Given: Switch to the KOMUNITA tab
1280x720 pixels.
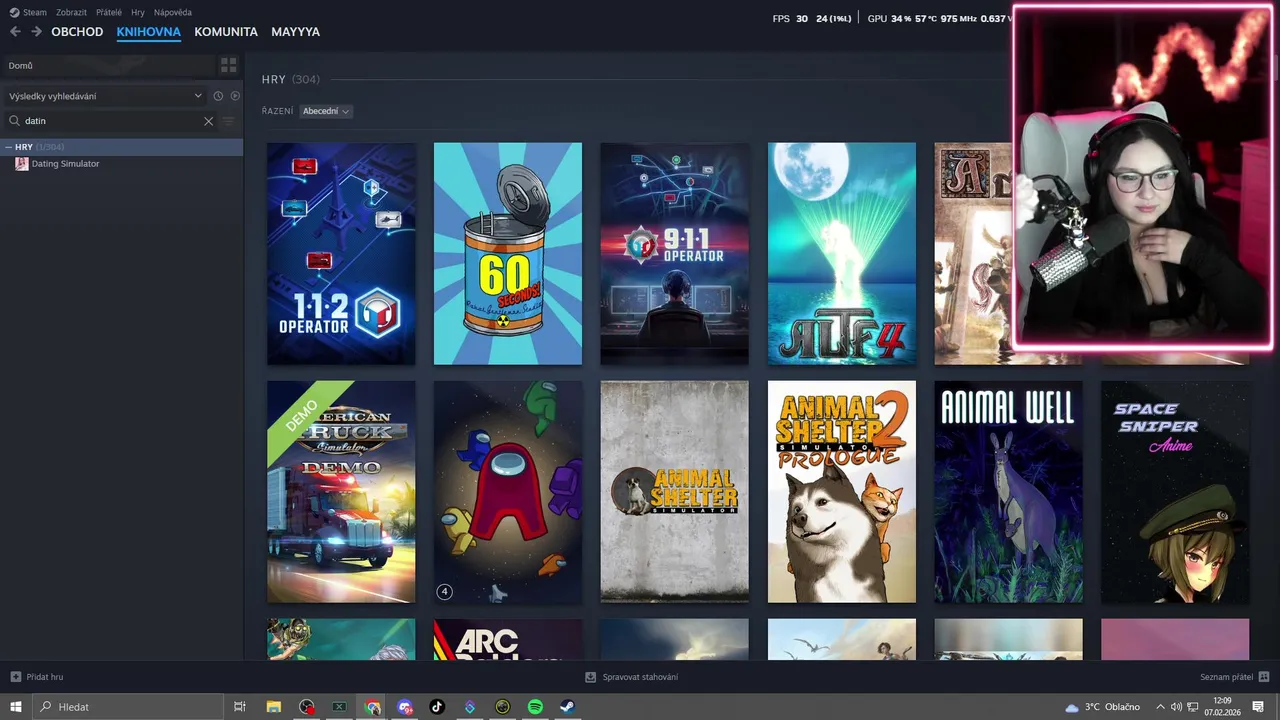Looking at the screenshot, I should click(x=226, y=32).
